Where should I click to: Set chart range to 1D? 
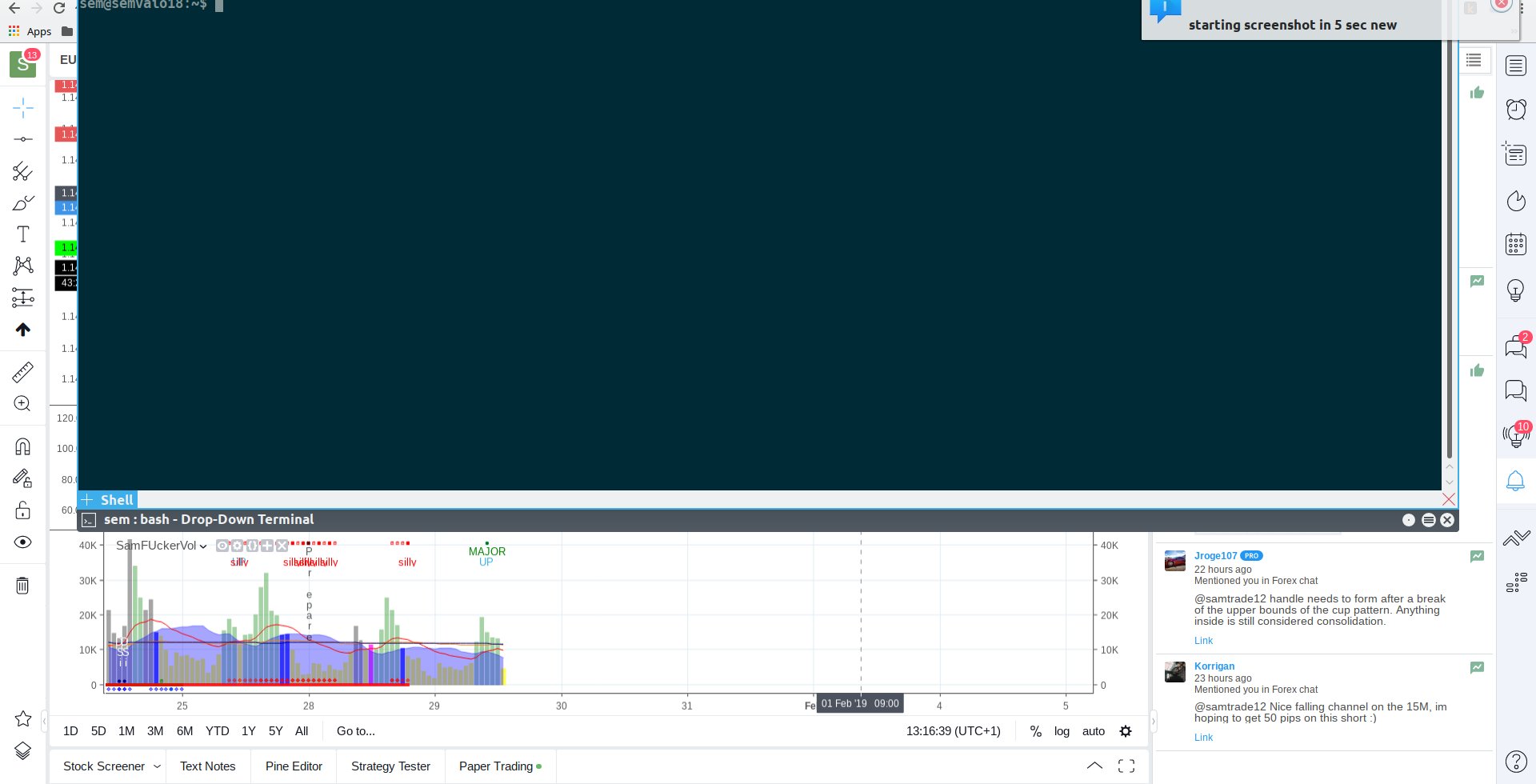(x=70, y=731)
